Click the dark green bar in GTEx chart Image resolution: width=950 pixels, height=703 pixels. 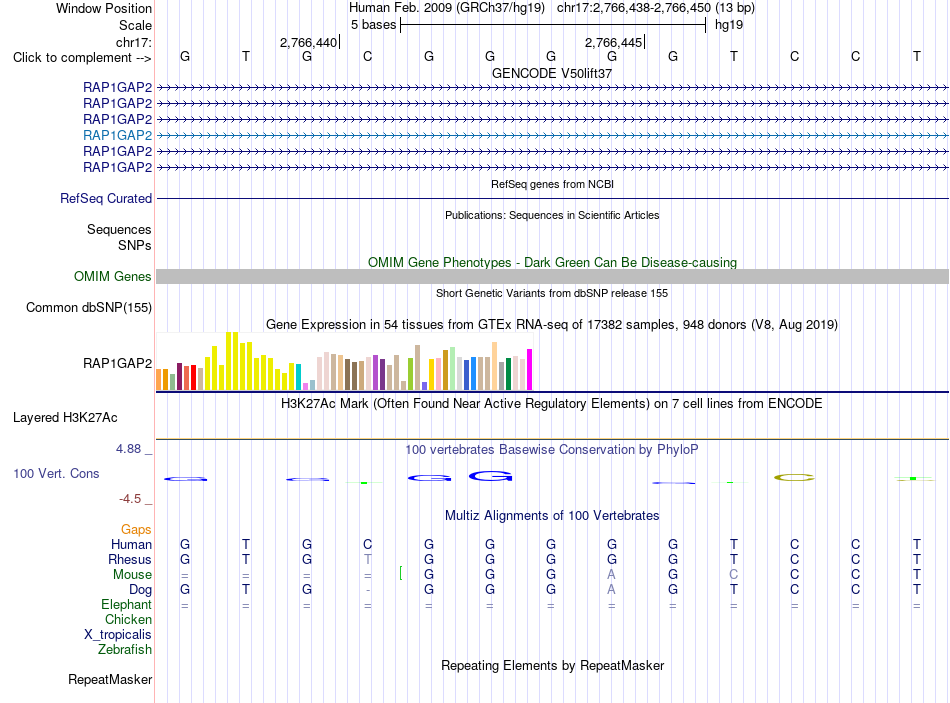click(508, 374)
